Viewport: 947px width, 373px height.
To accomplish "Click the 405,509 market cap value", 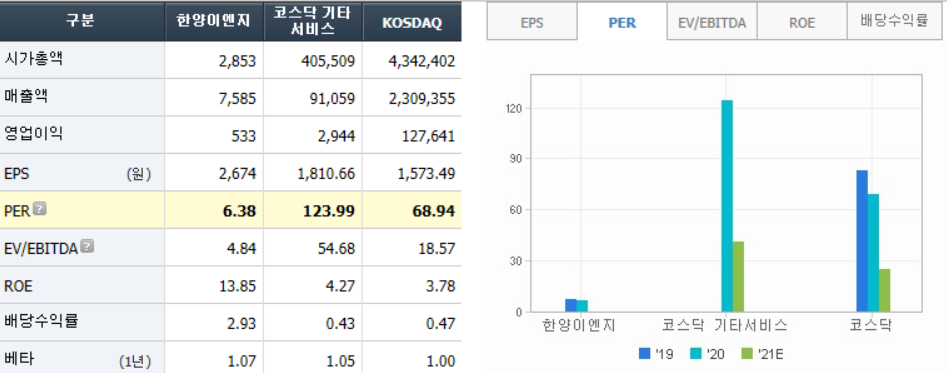I will 329,61.
